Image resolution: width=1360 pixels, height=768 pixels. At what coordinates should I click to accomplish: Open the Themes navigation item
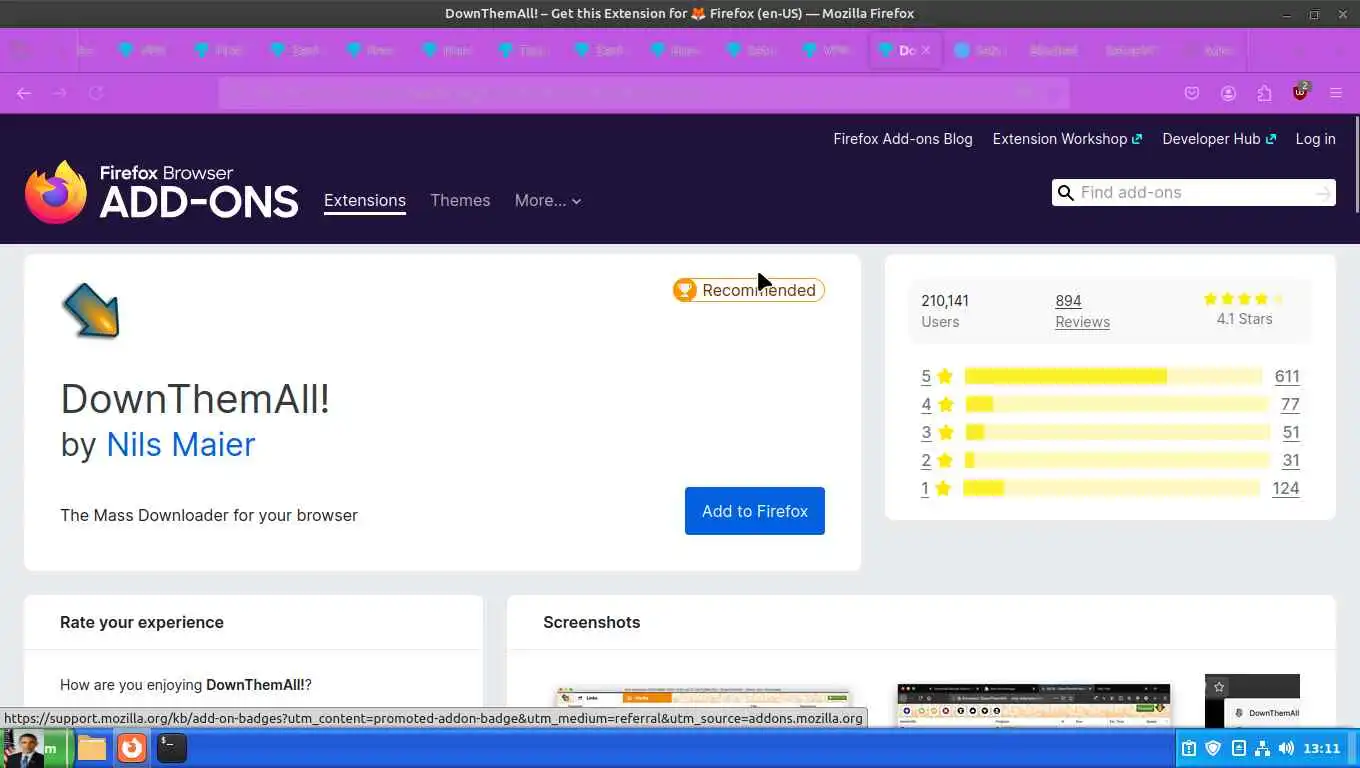click(x=460, y=200)
